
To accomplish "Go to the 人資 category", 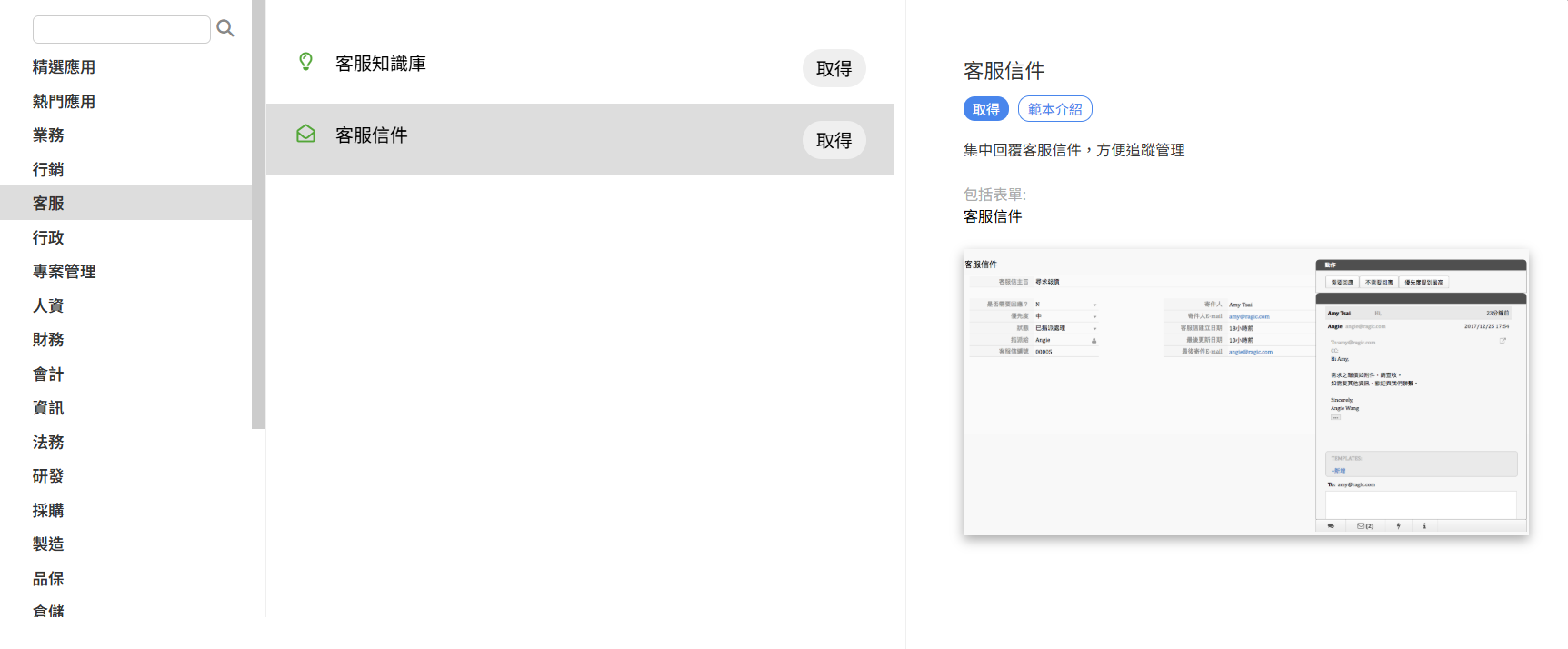I will pos(48,306).
